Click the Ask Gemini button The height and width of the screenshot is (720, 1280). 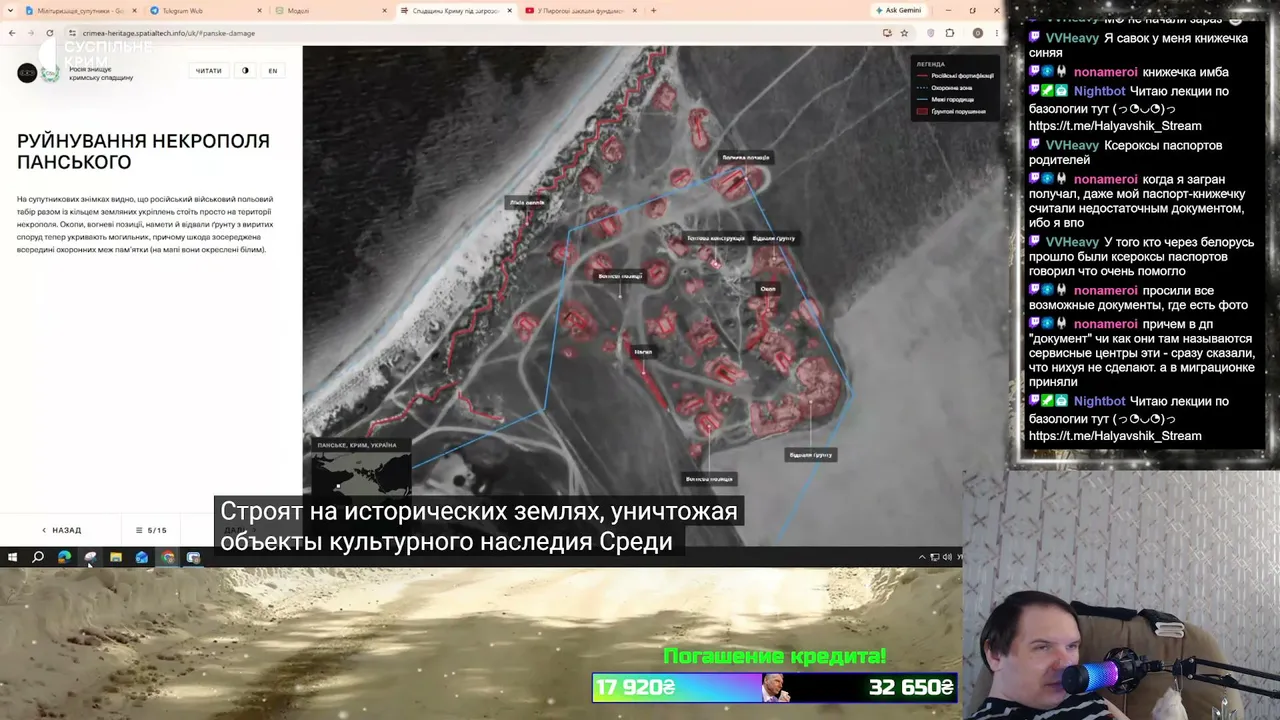click(x=897, y=10)
